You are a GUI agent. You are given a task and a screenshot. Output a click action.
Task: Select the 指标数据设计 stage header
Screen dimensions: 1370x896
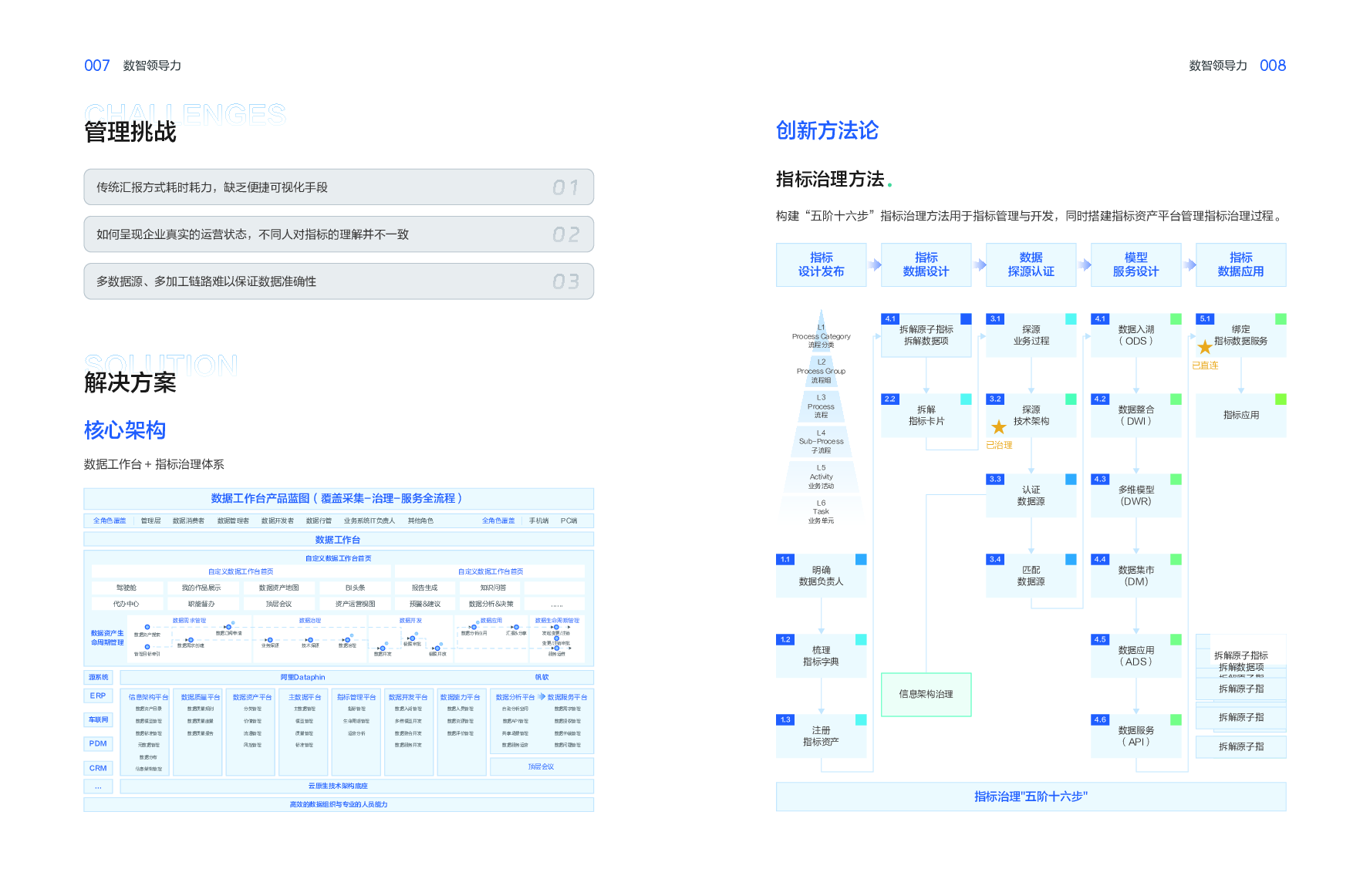(926, 264)
